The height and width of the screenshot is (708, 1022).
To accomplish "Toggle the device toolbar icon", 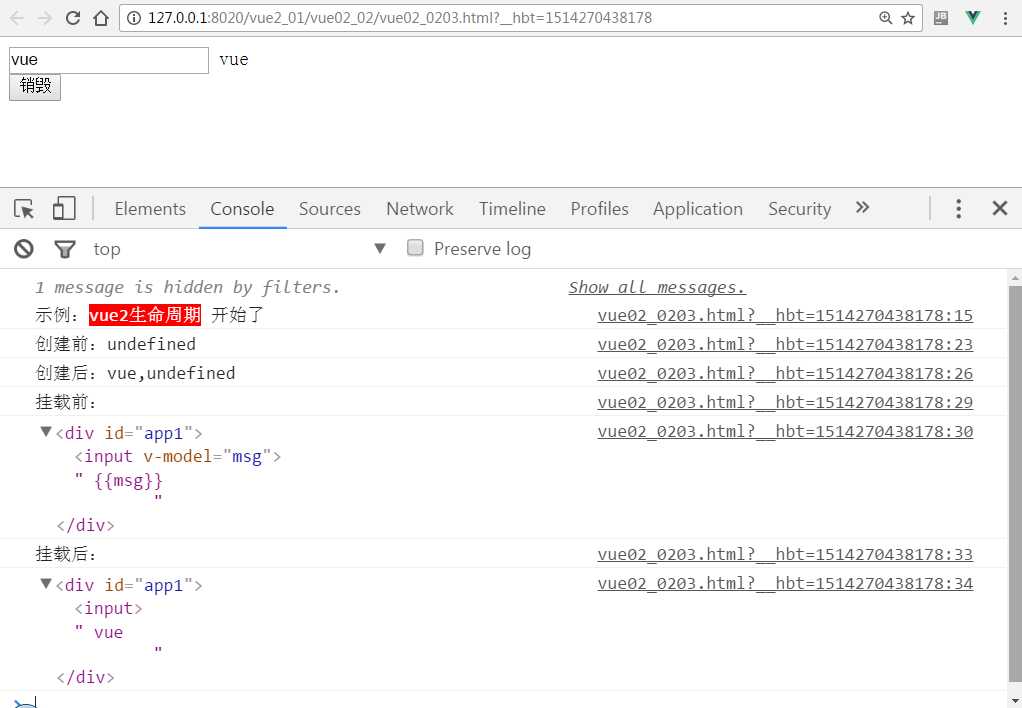I will (64, 209).
